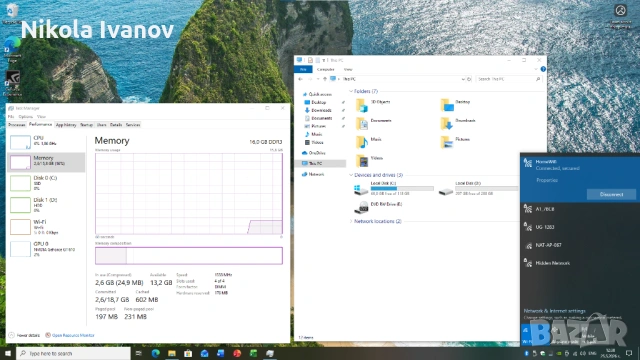640x360 pixels.
Task: Switch to the Details tab
Action: 116,125
